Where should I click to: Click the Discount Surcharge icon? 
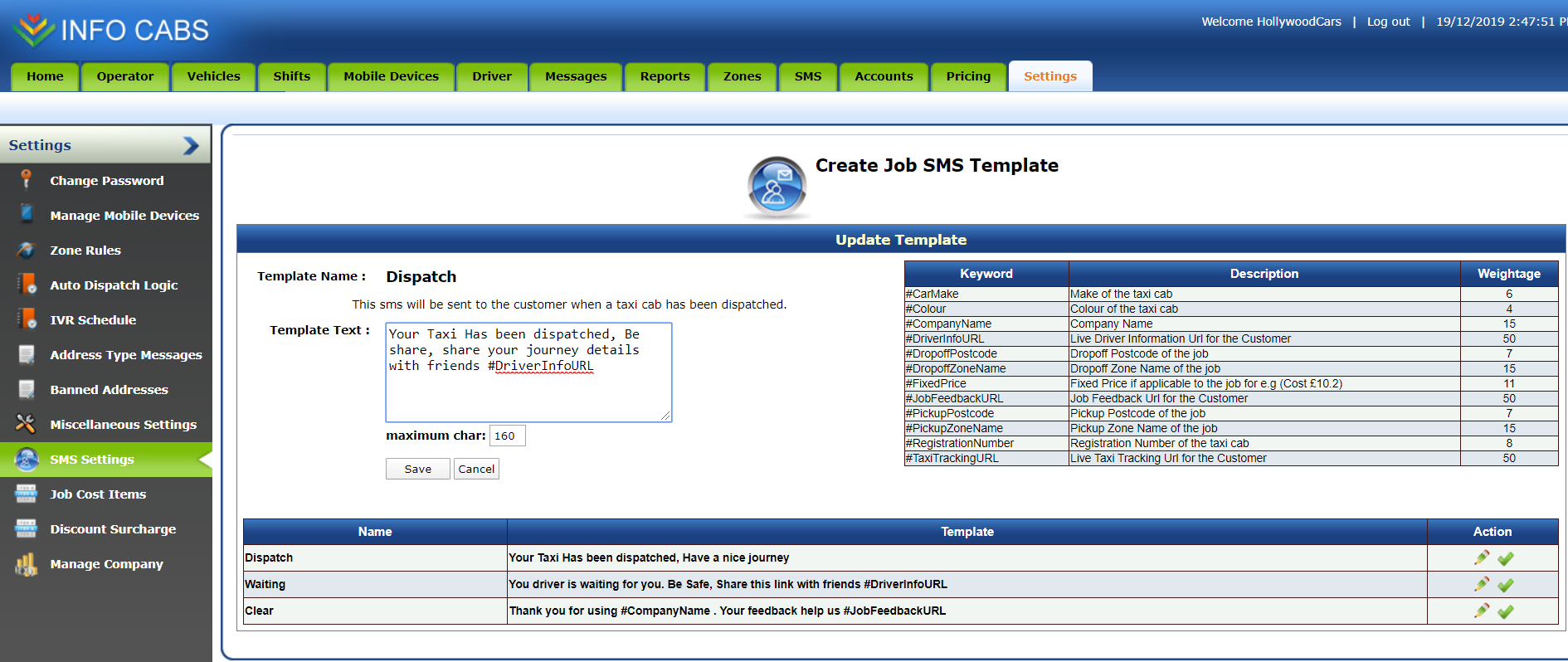pos(27,528)
